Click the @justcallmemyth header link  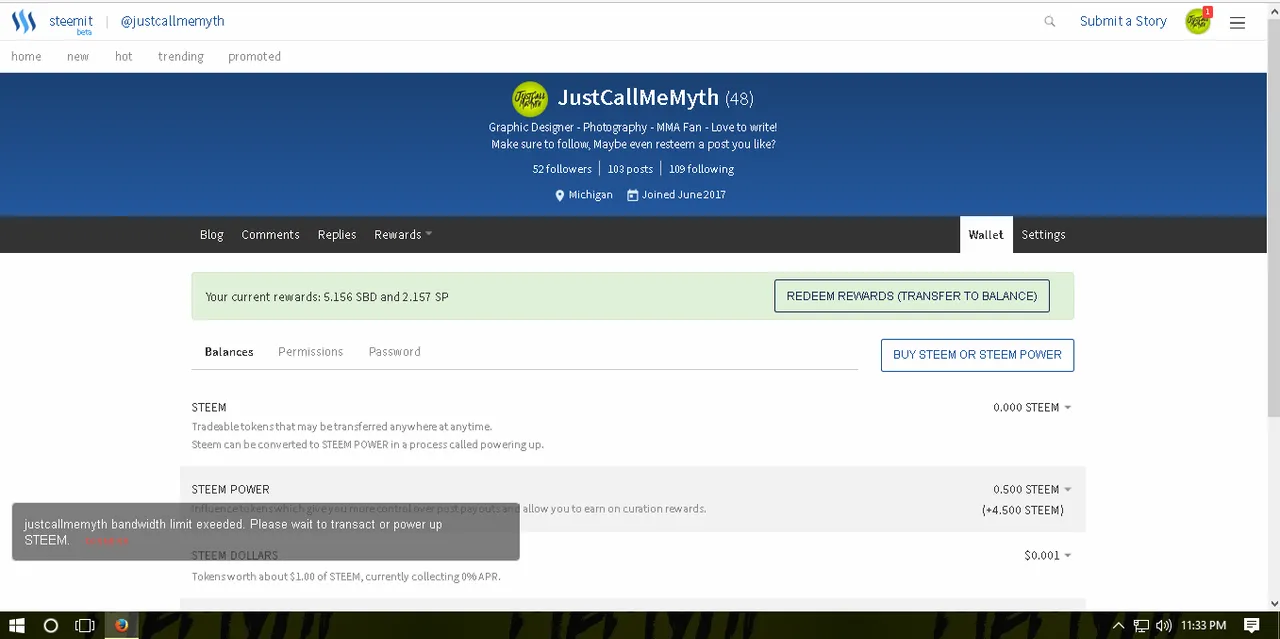click(172, 21)
